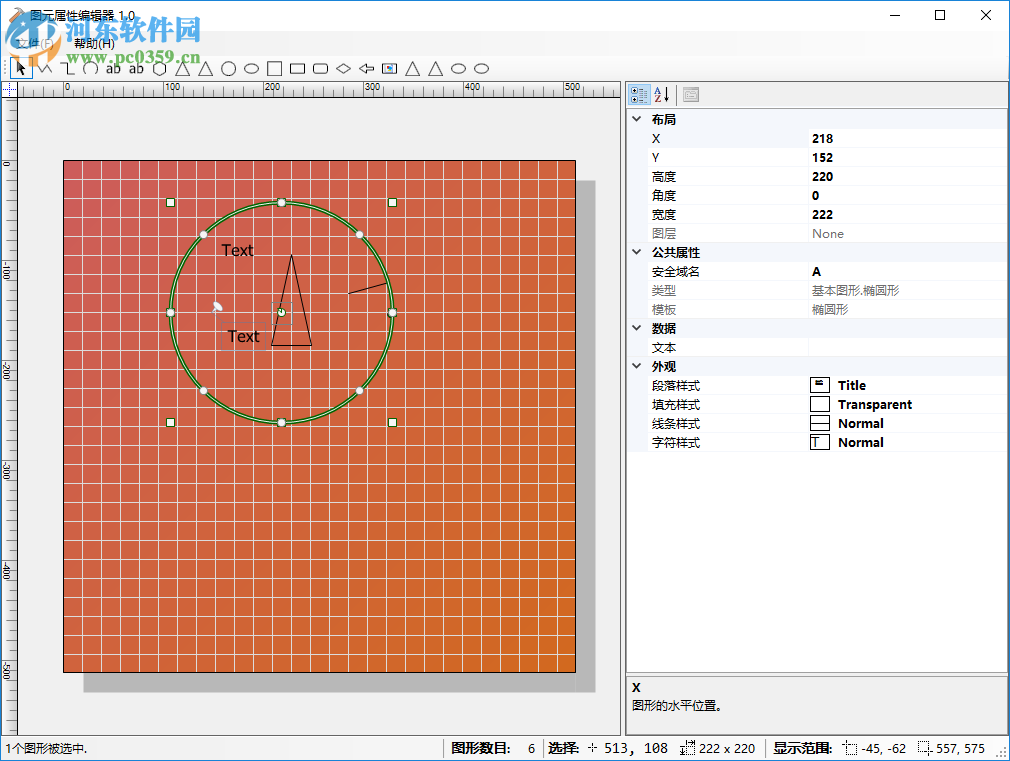Switch property grid to categorized view
The height and width of the screenshot is (761, 1010).
click(x=638, y=94)
